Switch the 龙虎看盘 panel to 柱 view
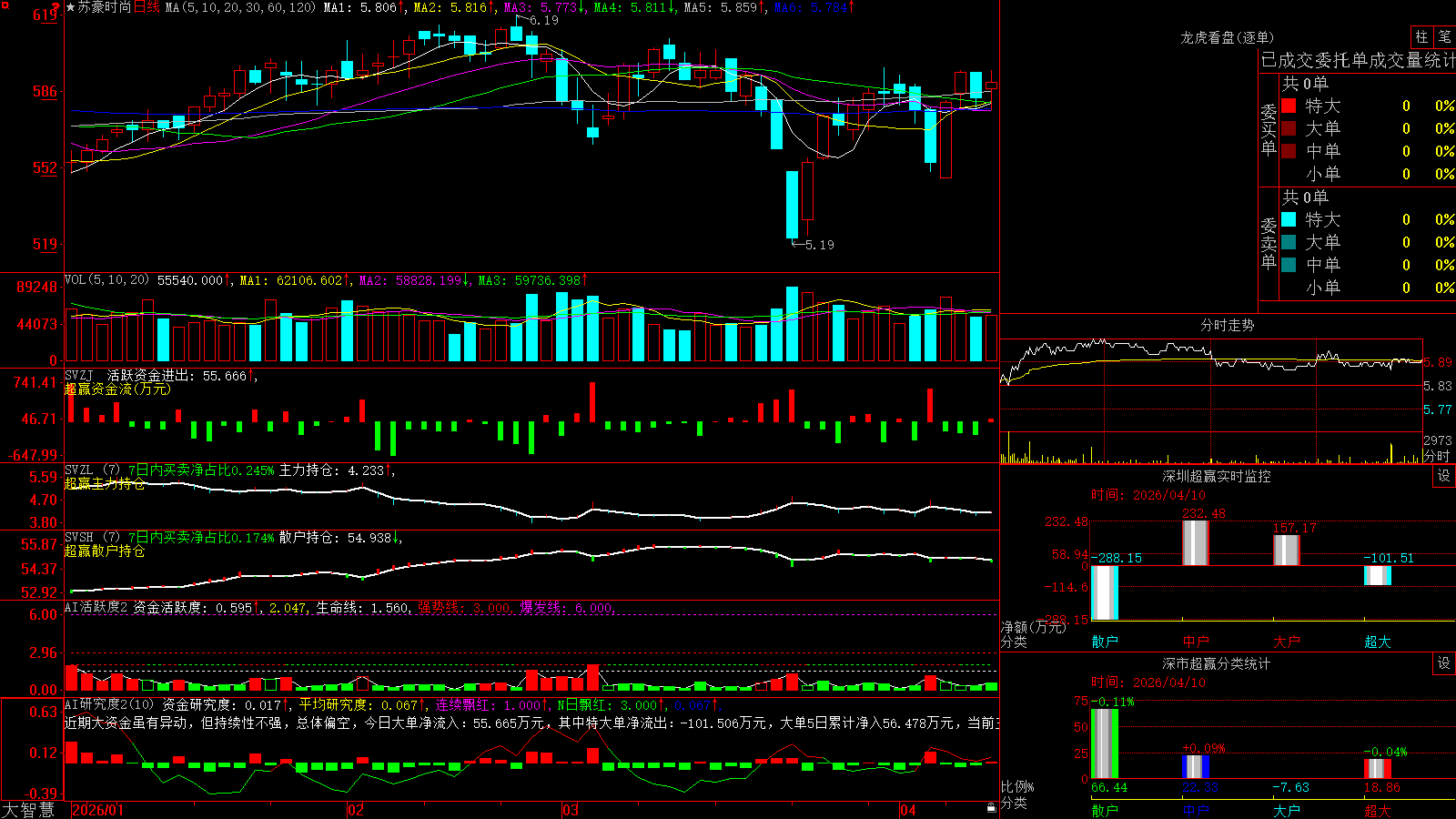Image resolution: width=1456 pixels, height=819 pixels. [x=1421, y=36]
